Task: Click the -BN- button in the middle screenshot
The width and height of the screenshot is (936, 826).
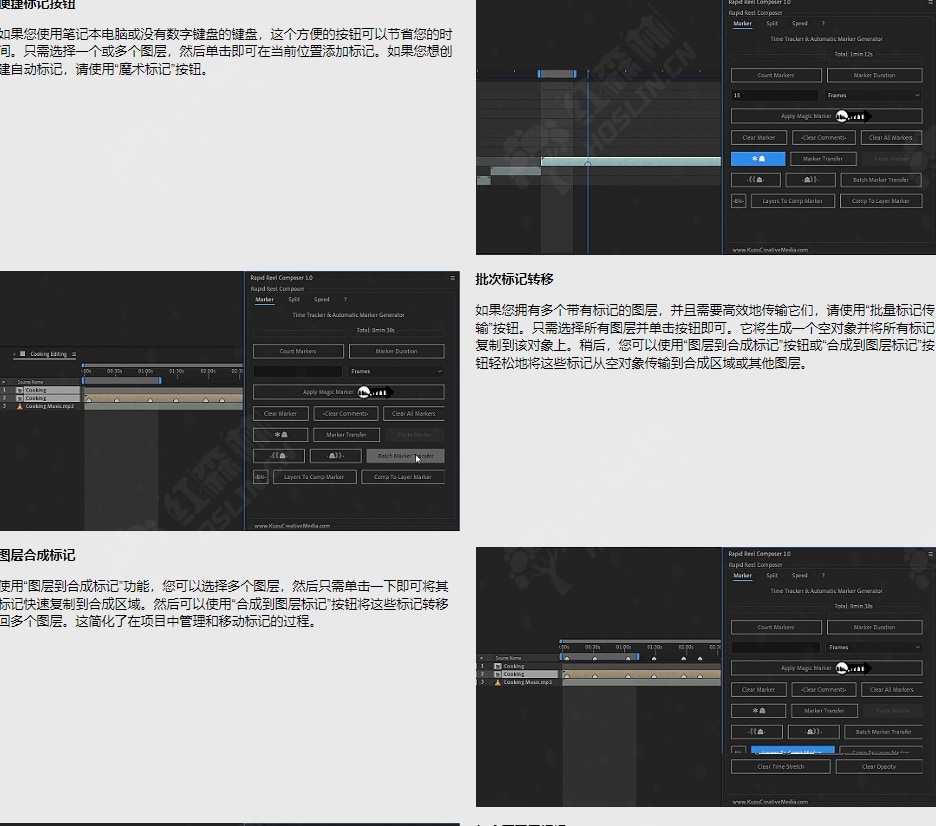Action: (x=260, y=477)
